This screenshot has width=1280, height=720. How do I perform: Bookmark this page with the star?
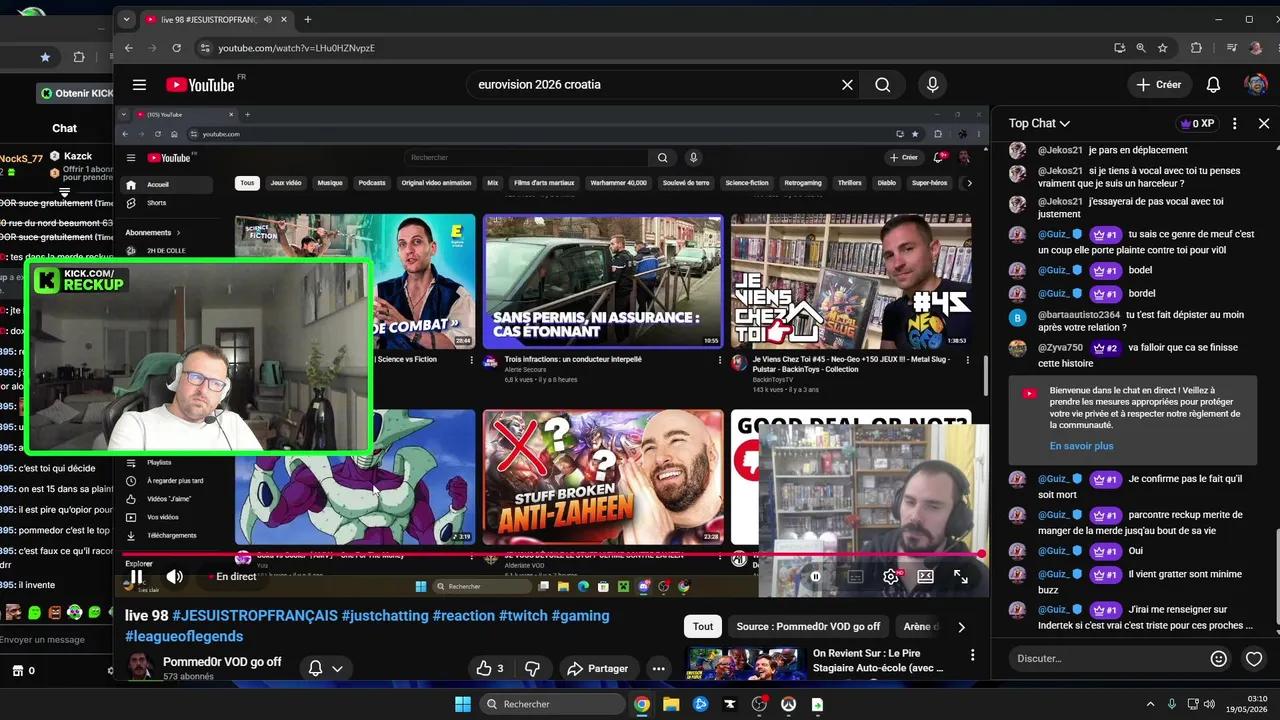(x=1163, y=48)
